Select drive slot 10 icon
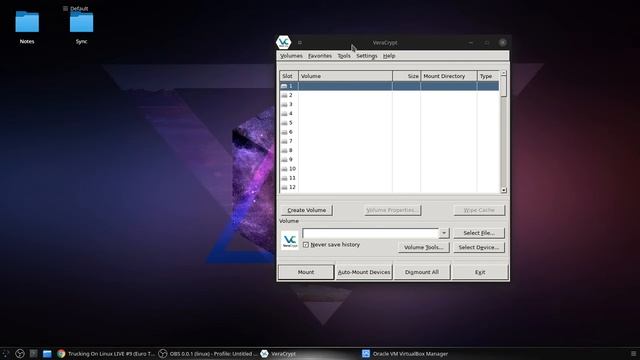This screenshot has height=360, width=640. pyautogui.click(x=284, y=169)
